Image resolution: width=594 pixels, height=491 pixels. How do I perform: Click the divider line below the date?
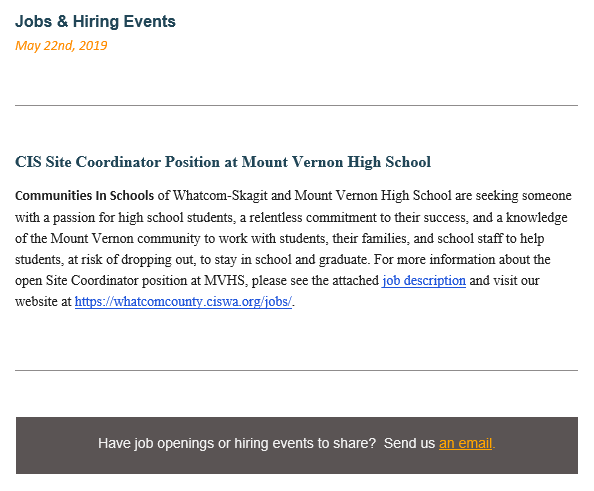click(296, 105)
